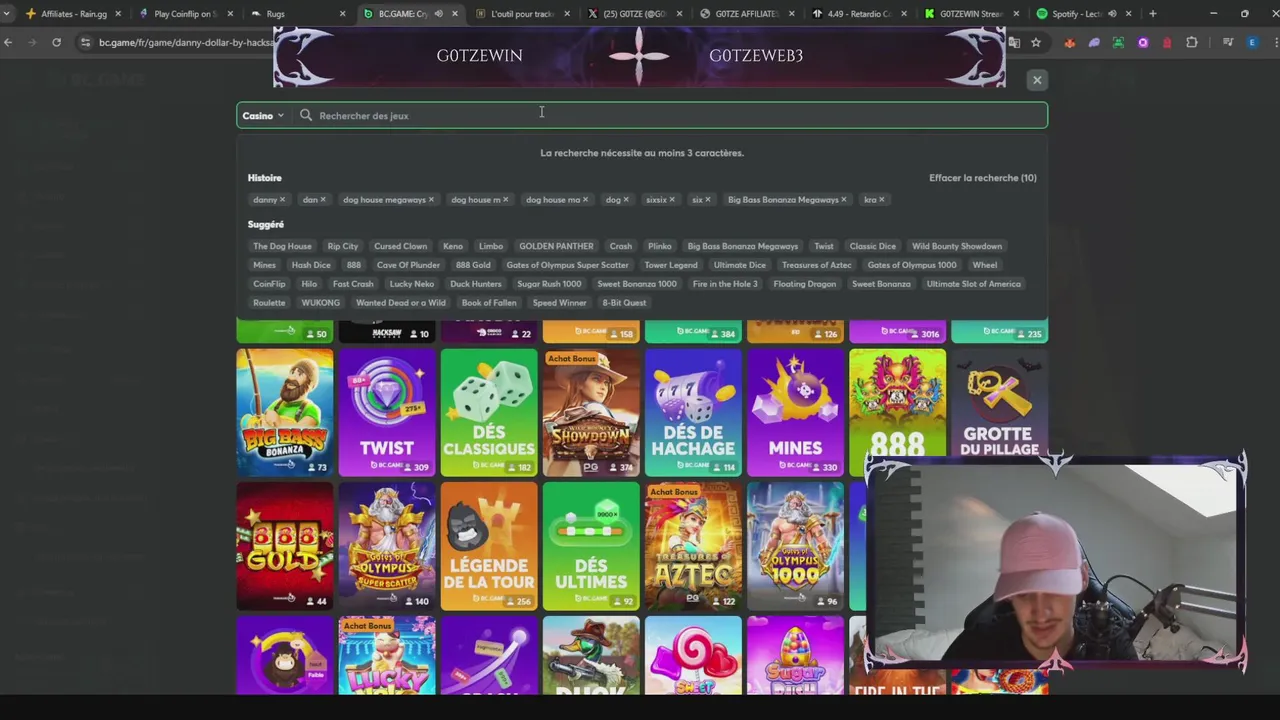
Task: Click Effacer la recherche (10)
Action: click(982, 178)
